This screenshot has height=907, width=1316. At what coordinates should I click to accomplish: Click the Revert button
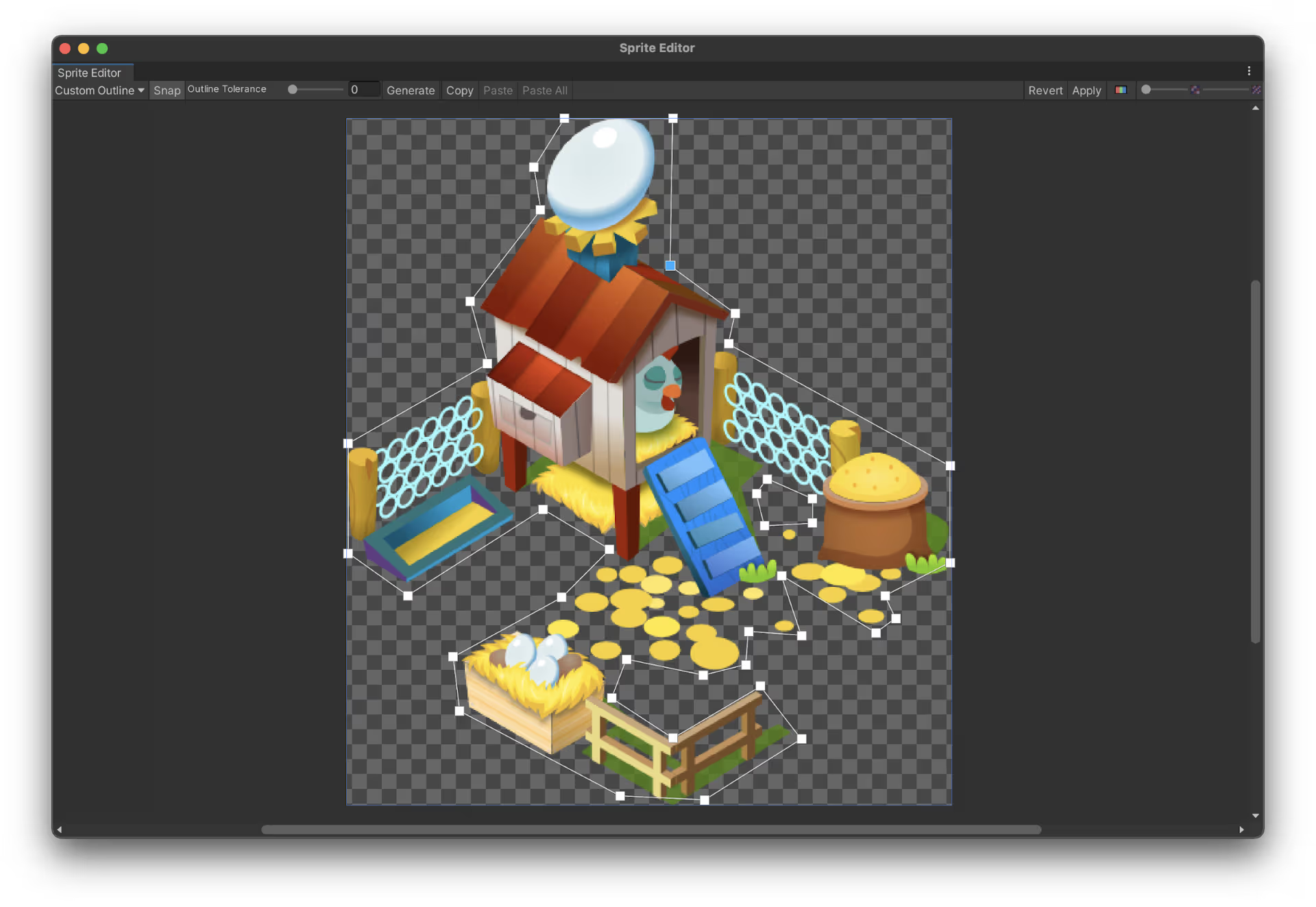click(1045, 90)
